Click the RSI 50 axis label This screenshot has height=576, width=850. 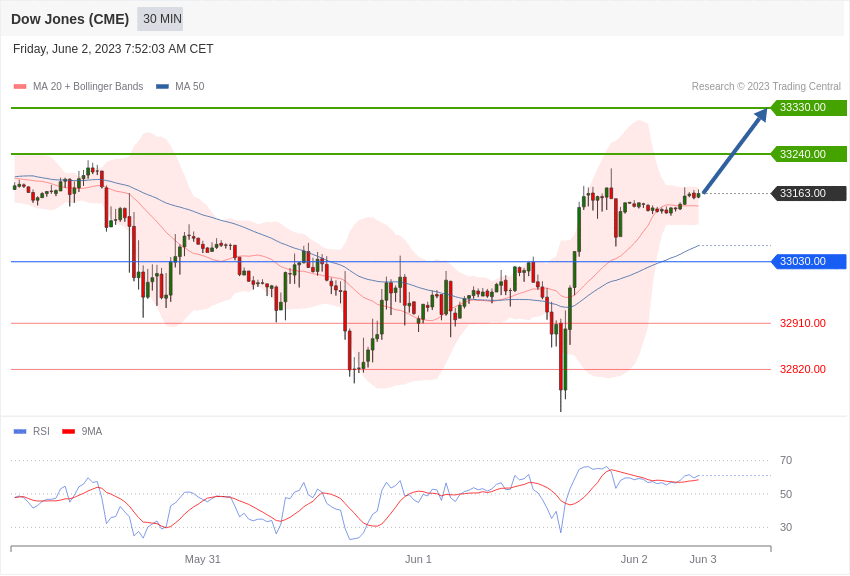coord(785,494)
